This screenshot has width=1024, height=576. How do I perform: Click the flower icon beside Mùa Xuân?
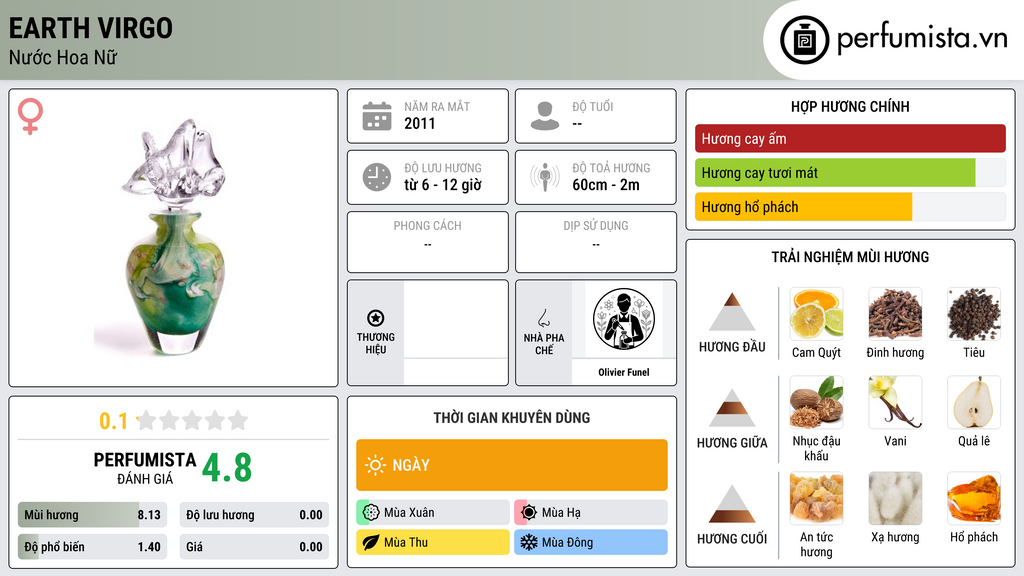click(371, 513)
